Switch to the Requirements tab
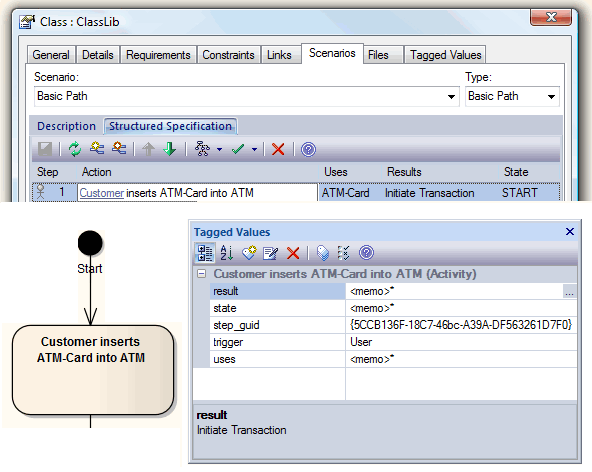Viewport: 592px width, 472px height. [158, 55]
